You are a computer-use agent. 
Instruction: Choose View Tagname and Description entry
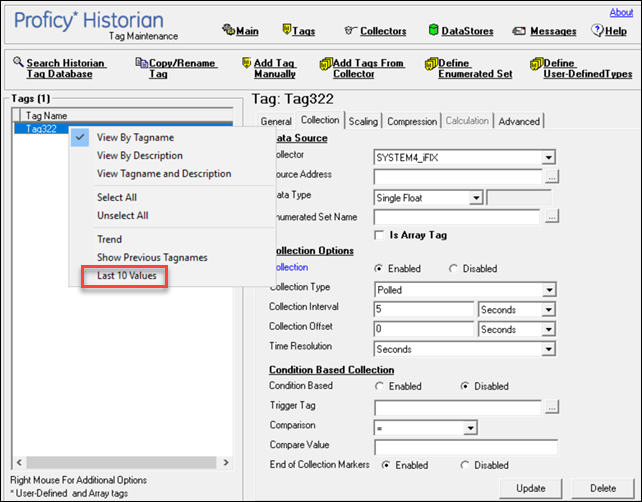pyautogui.click(x=164, y=174)
